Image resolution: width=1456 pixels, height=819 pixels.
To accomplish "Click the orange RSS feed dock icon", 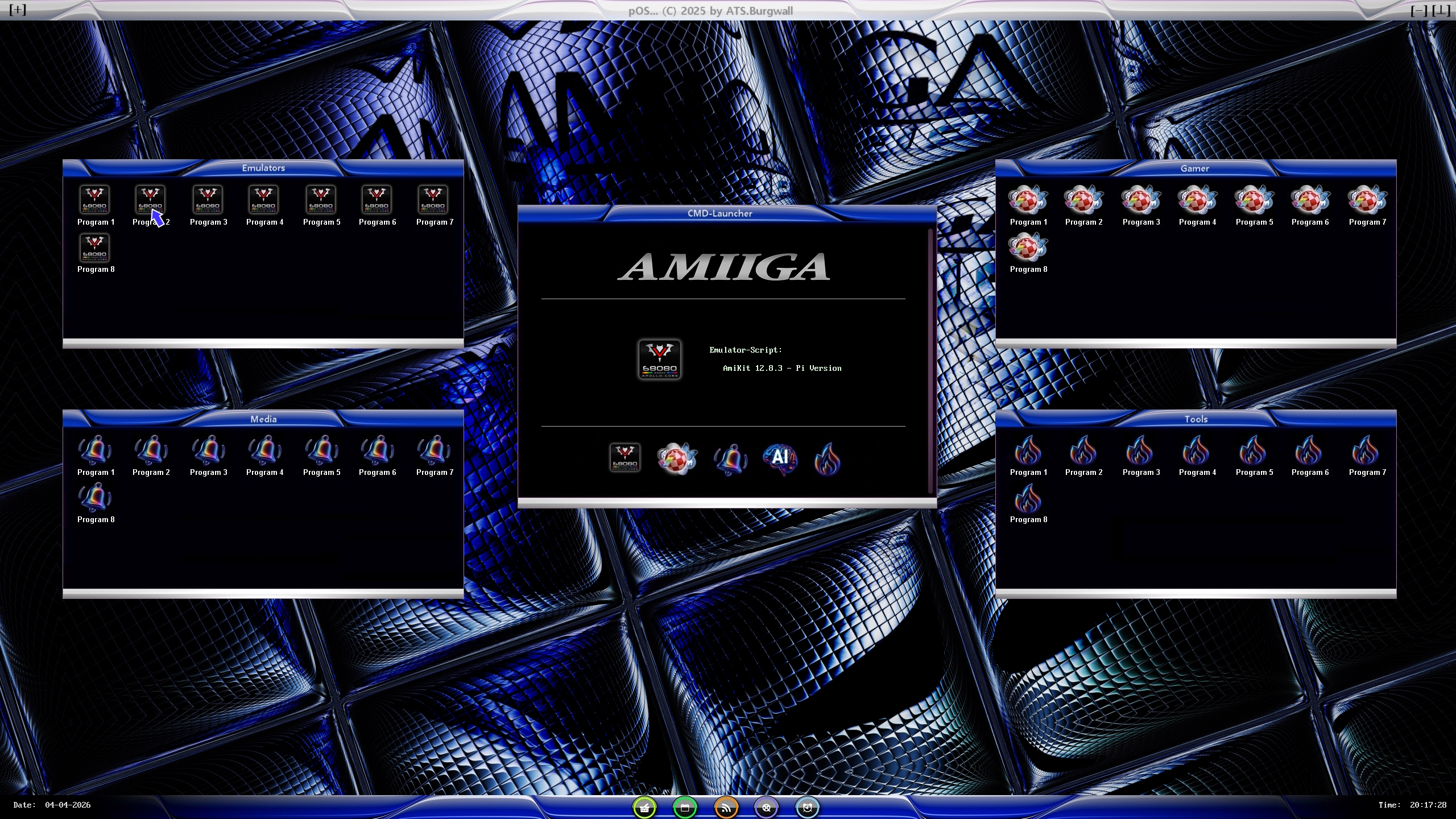I will click(x=726, y=807).
